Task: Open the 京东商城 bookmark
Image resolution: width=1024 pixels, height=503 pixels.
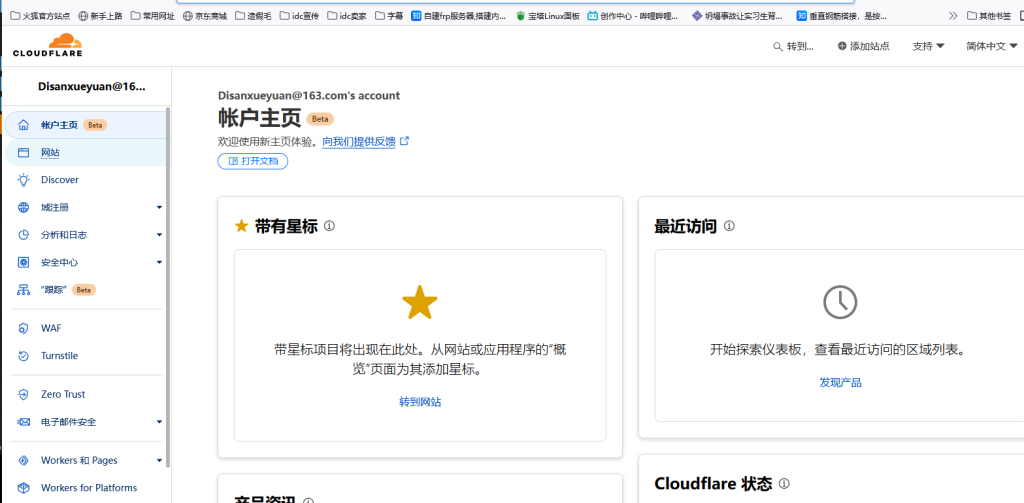Action: point(205,16)
